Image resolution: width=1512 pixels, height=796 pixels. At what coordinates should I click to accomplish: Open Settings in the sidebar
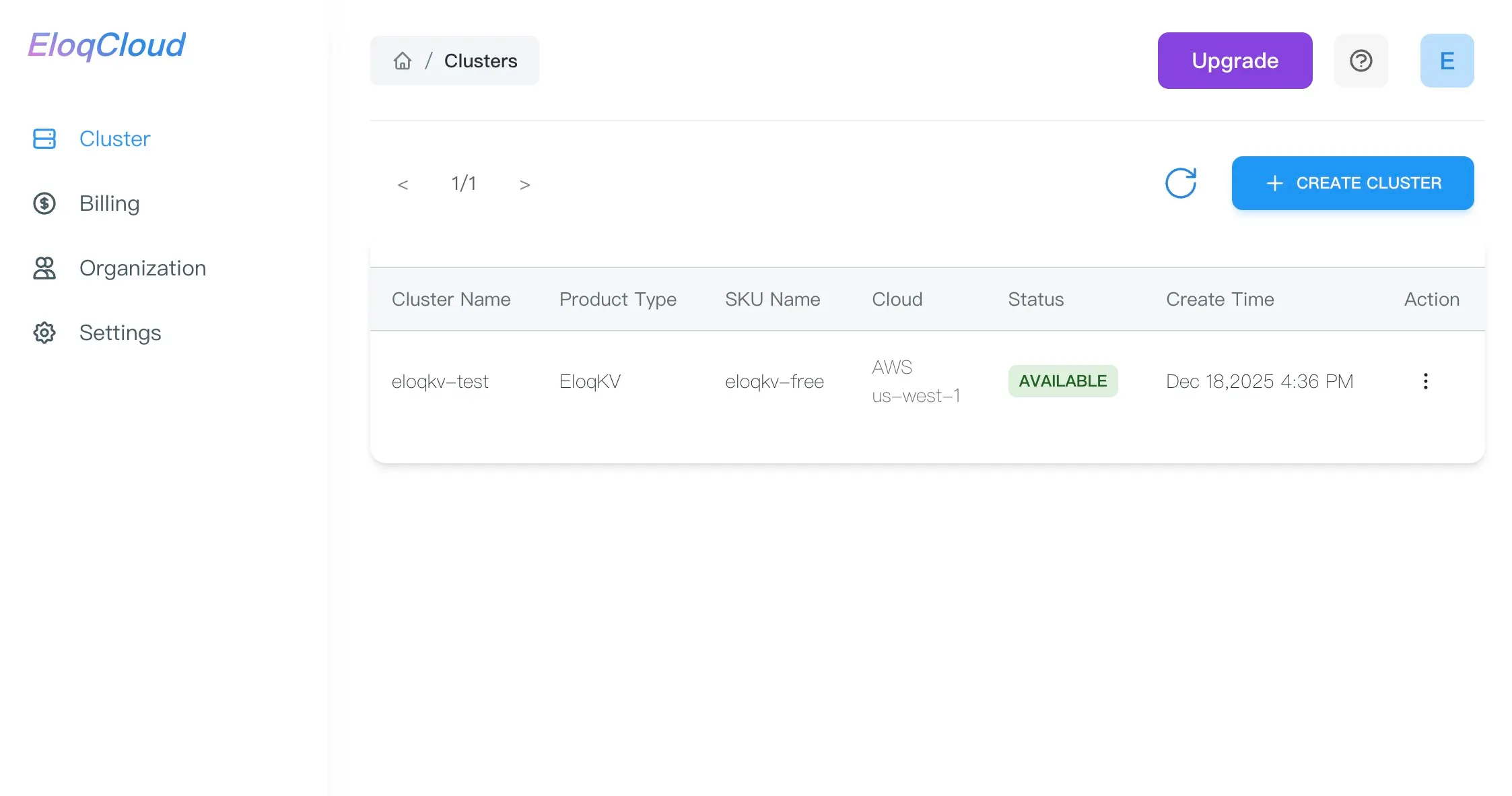[x=120, y=333]
